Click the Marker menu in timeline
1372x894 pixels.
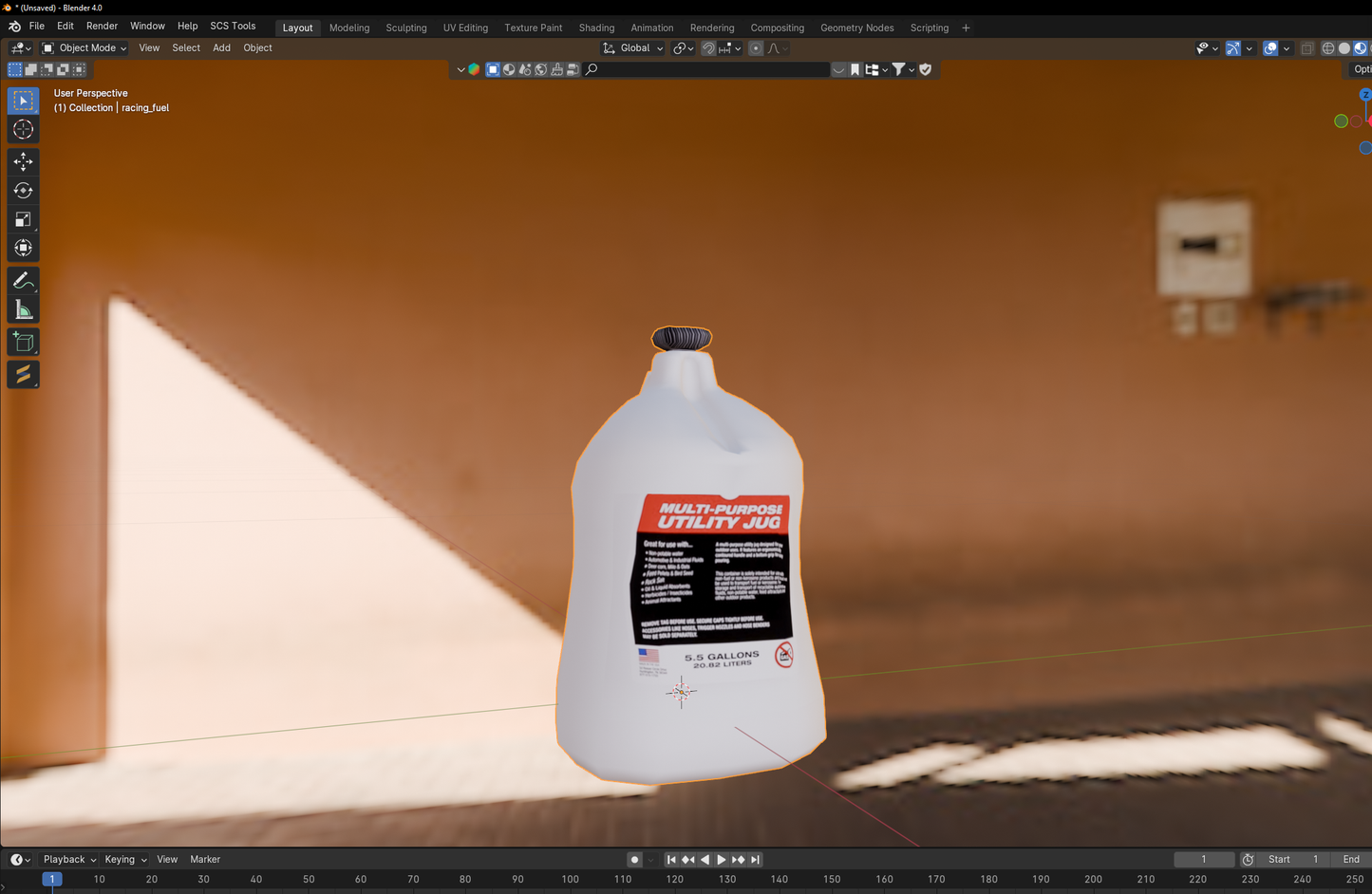point(205,860)
